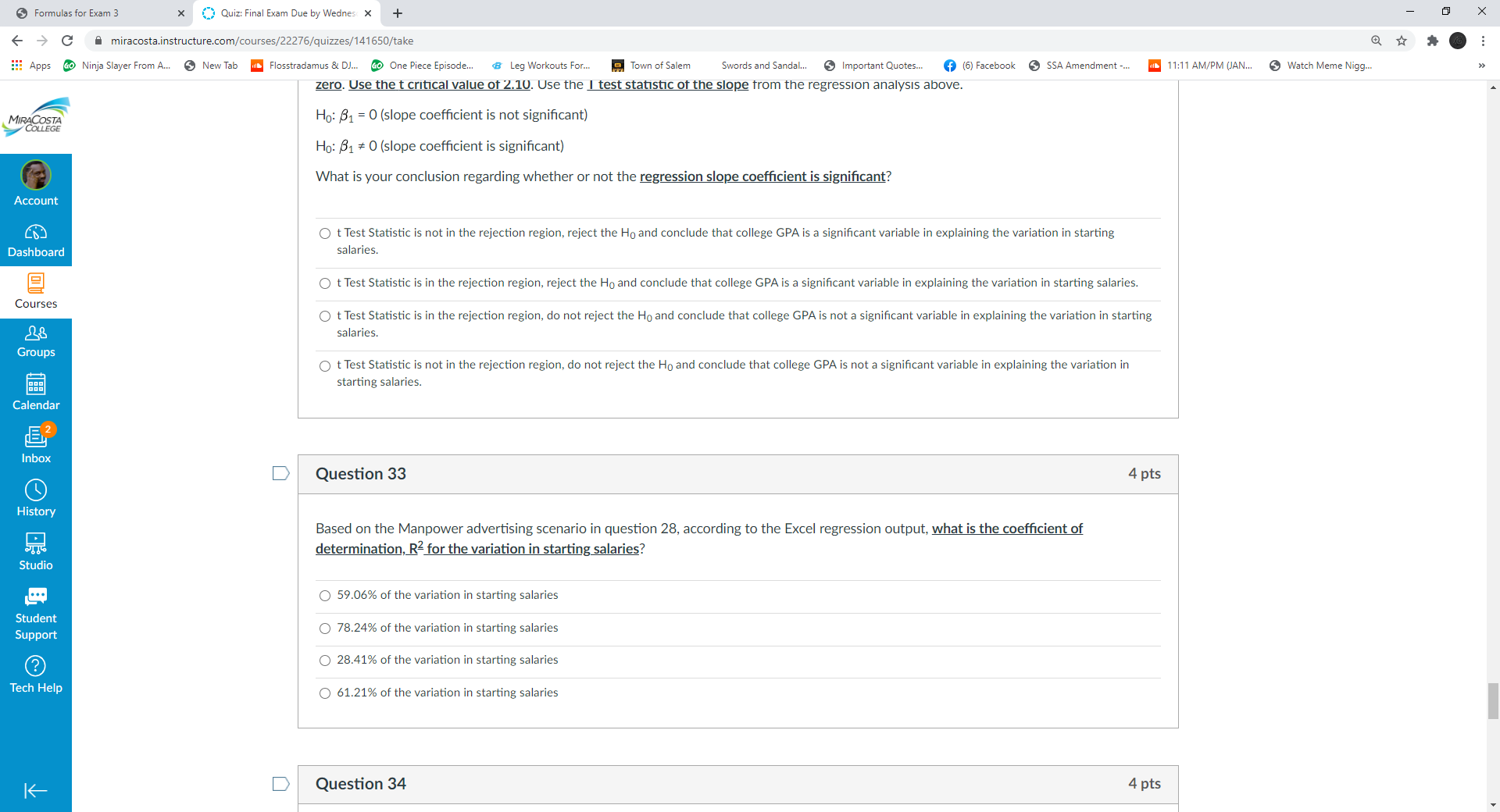This screenshot has width=1500, height=812.
Task: Open the Groups panel
Action: (36, 341)
